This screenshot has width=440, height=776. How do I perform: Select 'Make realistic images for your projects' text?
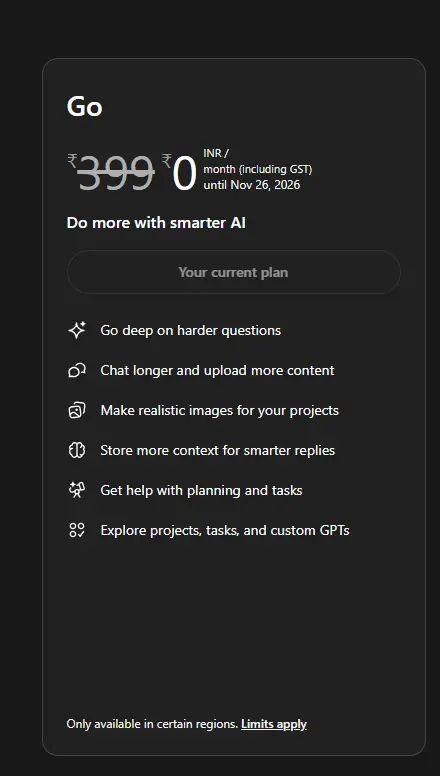pos(220,411)
